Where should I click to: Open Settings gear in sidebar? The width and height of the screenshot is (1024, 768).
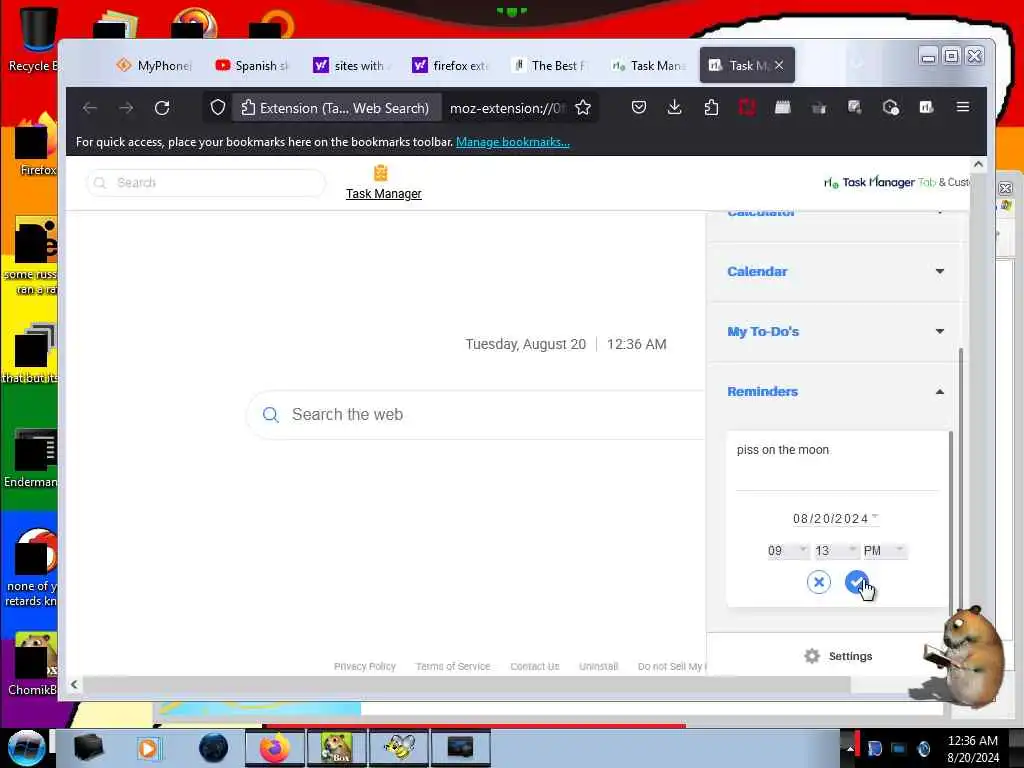pyautogui.click(x=812, y=656)
